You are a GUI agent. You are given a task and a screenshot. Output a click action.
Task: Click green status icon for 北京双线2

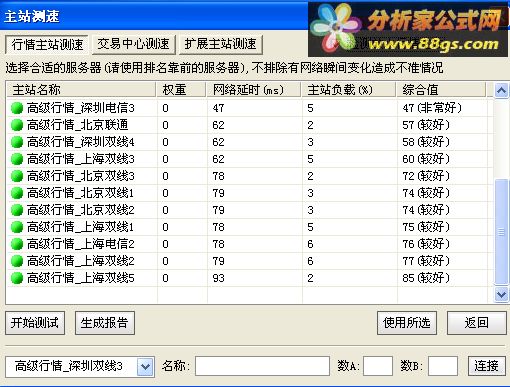tap(17, 210)
